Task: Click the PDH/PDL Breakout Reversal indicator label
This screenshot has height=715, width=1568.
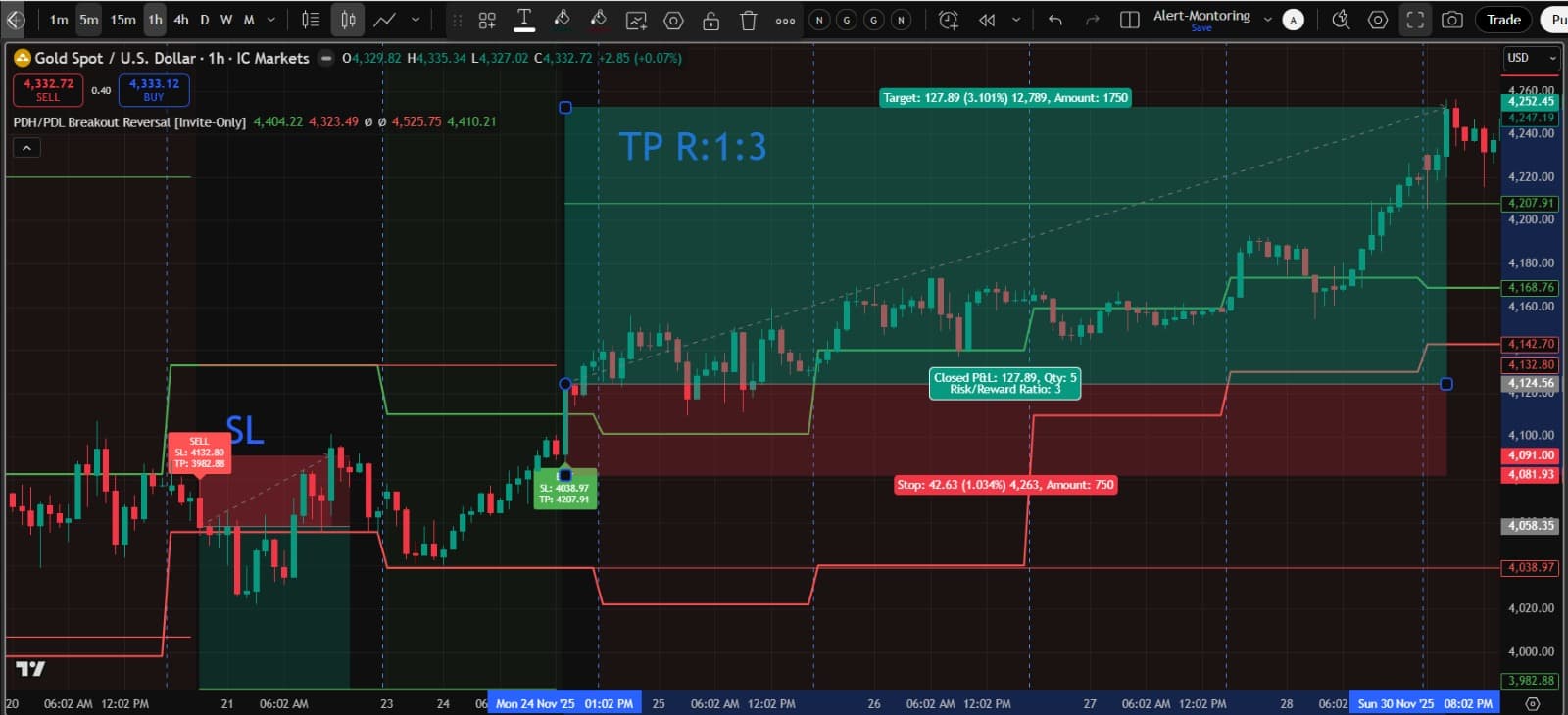Action: [x=129, y=121]
